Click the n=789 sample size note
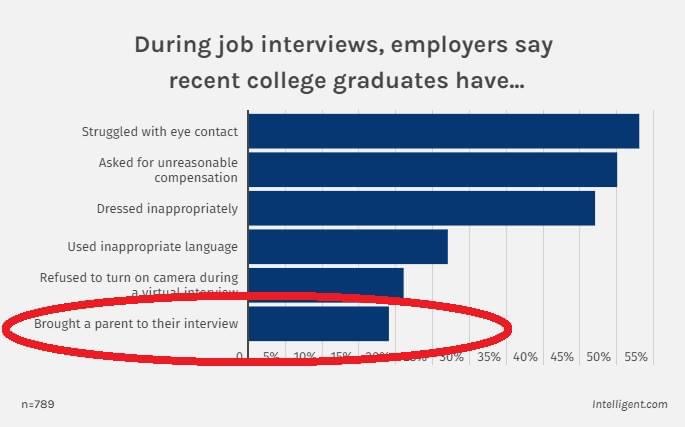Screen dimensions: 685x427 [38, 404]
